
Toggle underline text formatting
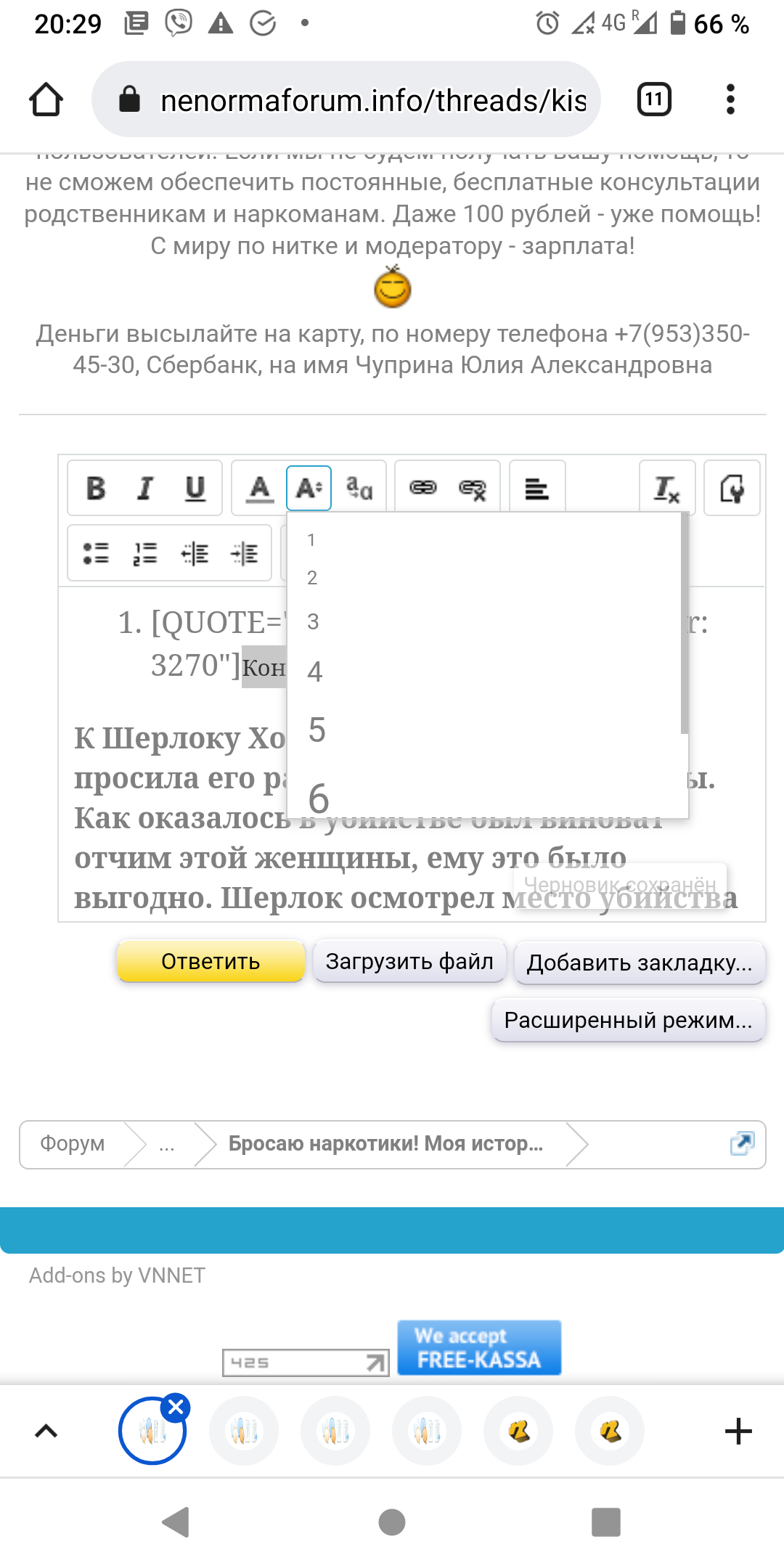(x=195, y=489)
